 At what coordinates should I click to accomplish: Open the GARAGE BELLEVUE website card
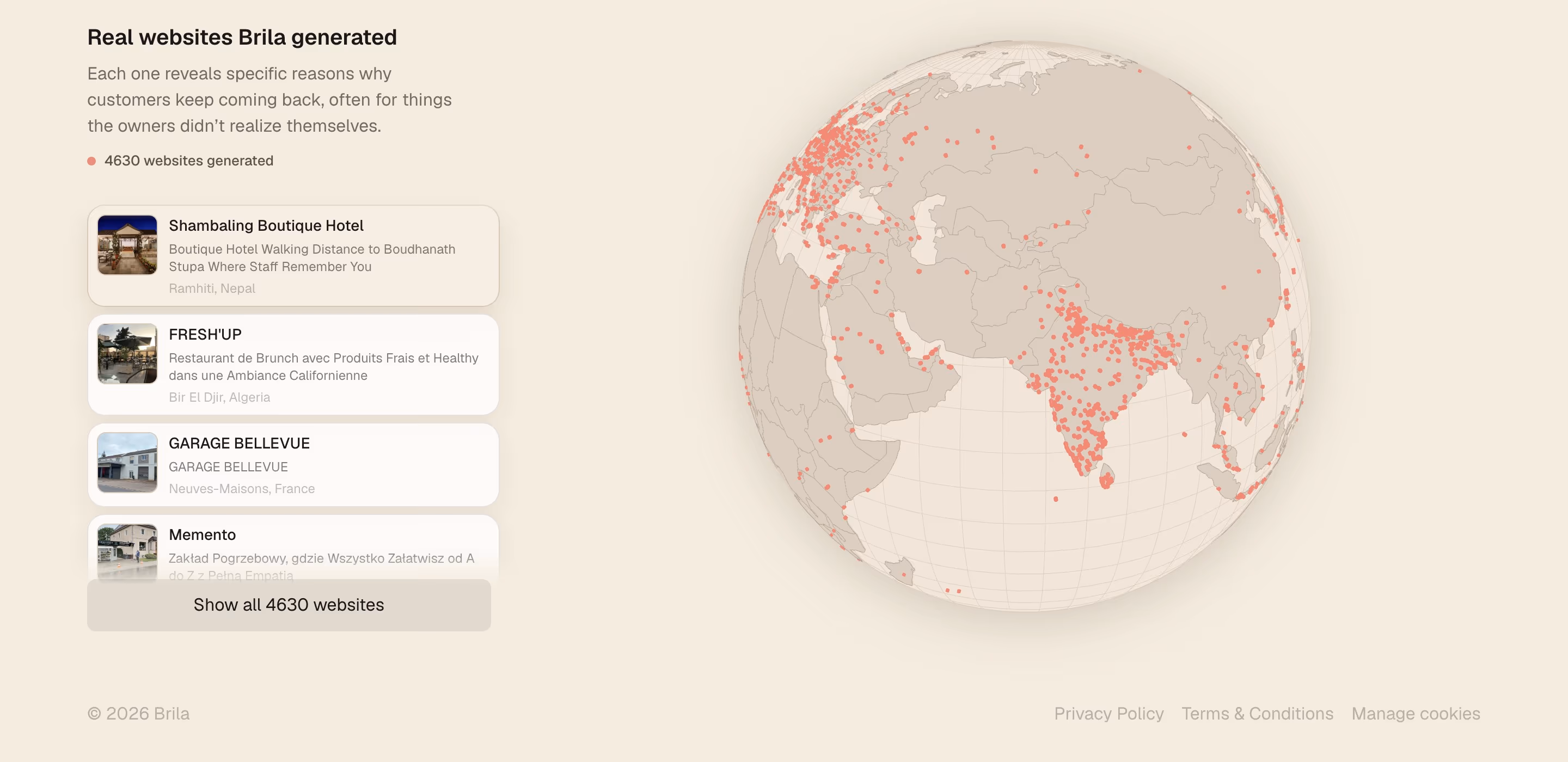293,465
